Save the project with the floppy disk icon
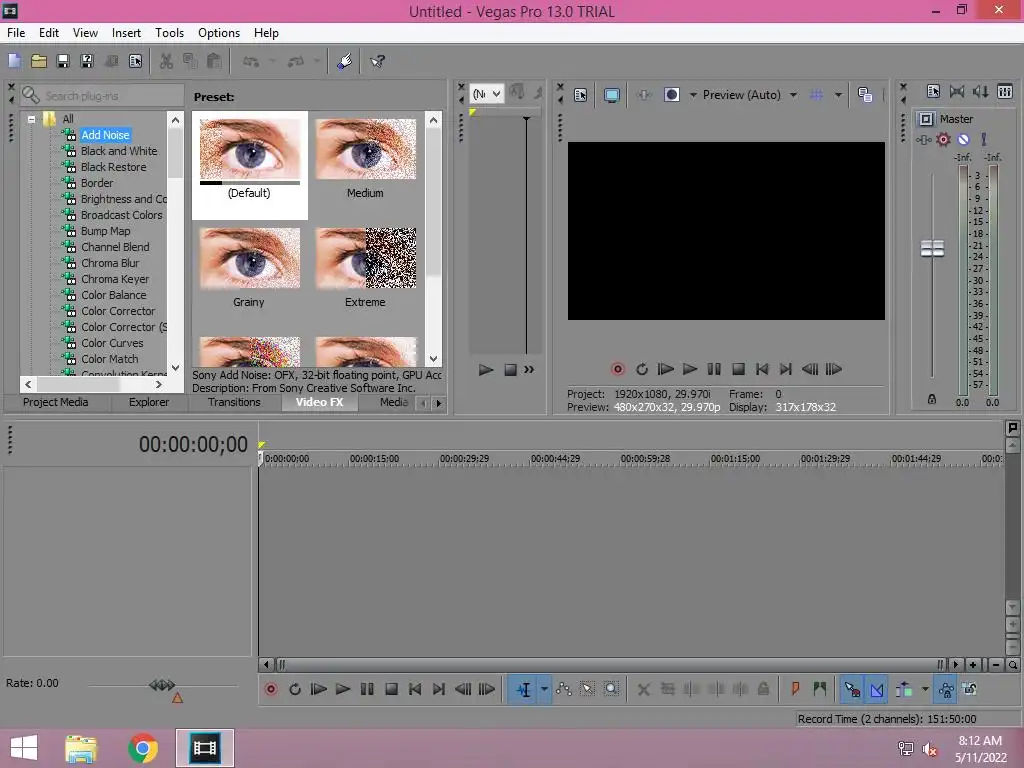This screenshot has height=768, width=1024. click(63, 61)
